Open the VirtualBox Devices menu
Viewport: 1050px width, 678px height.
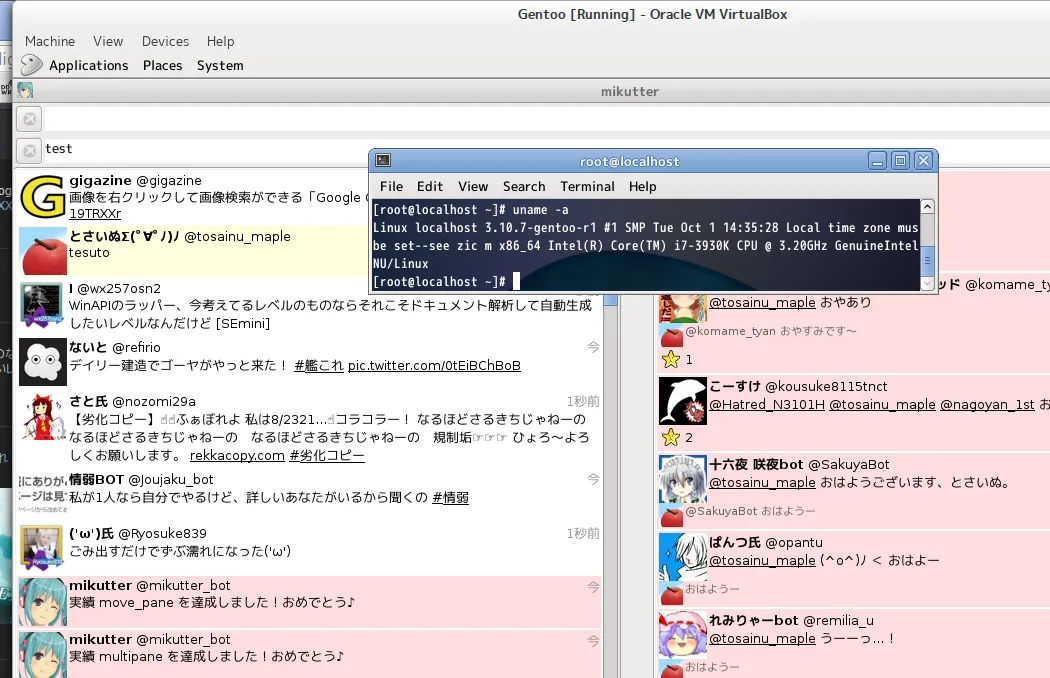[165, 41]
